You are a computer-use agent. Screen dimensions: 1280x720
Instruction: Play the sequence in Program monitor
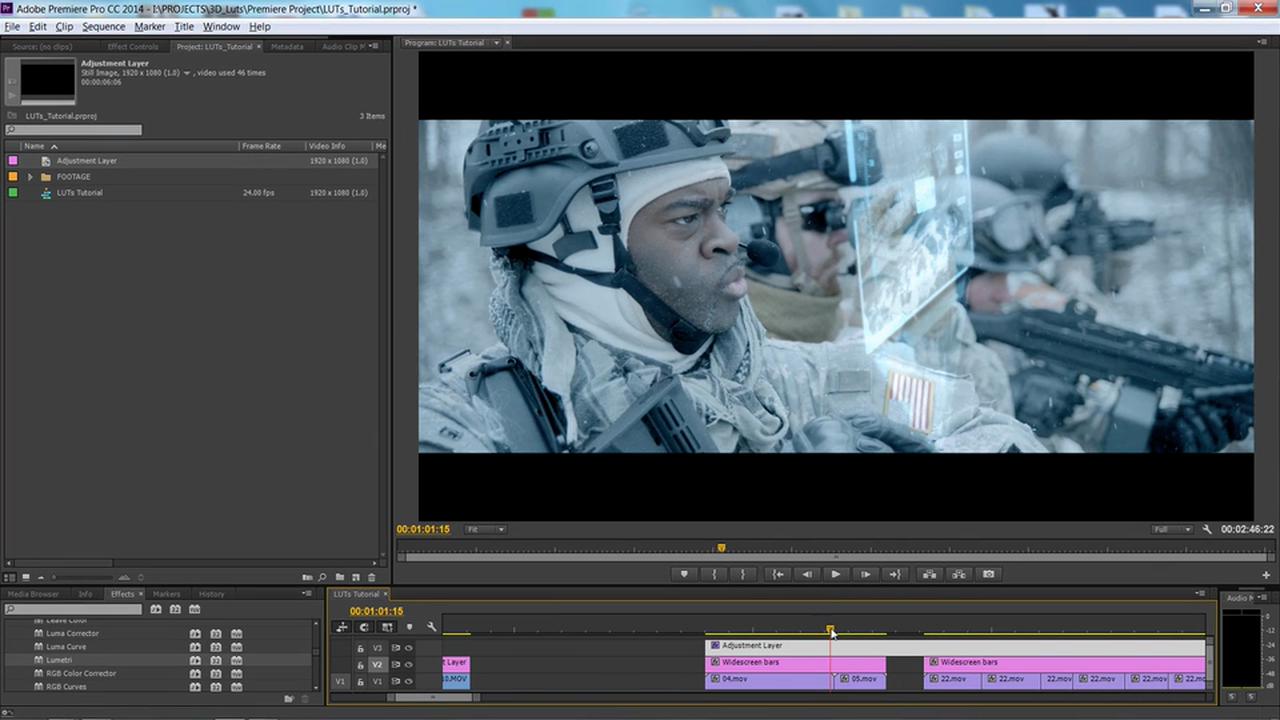pos(836,574)
